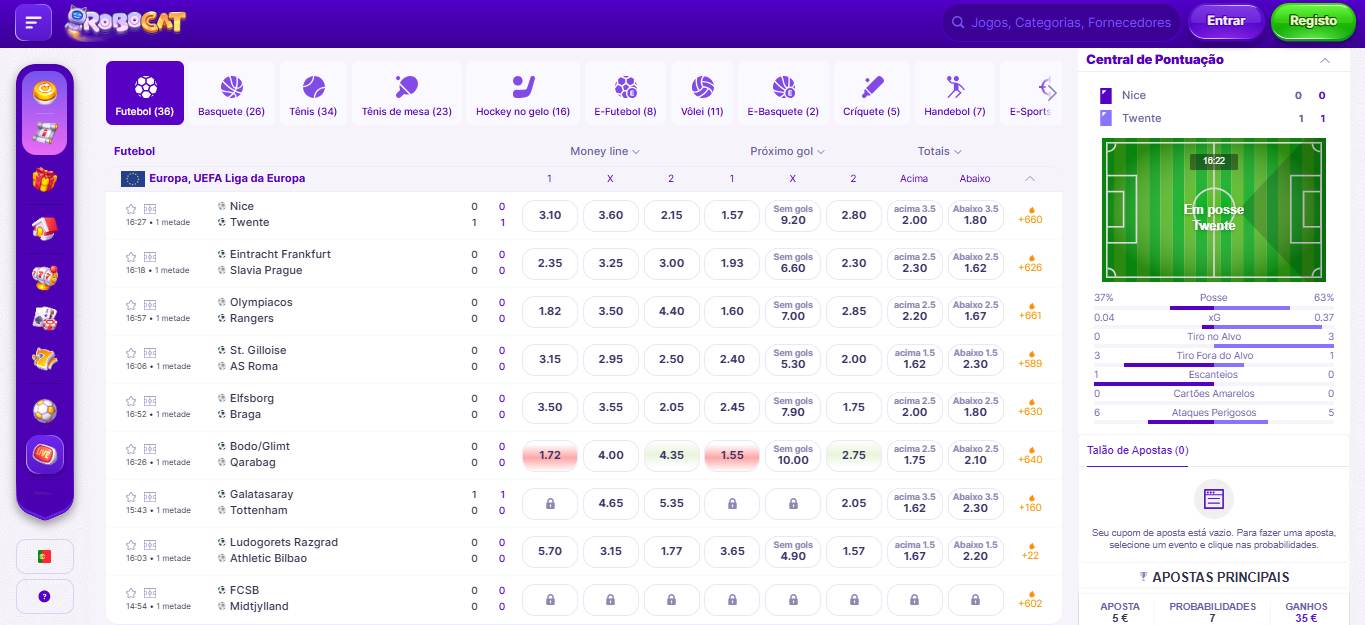Click inside the search field
1365x625 pixels.
(x=1060, y=21)
